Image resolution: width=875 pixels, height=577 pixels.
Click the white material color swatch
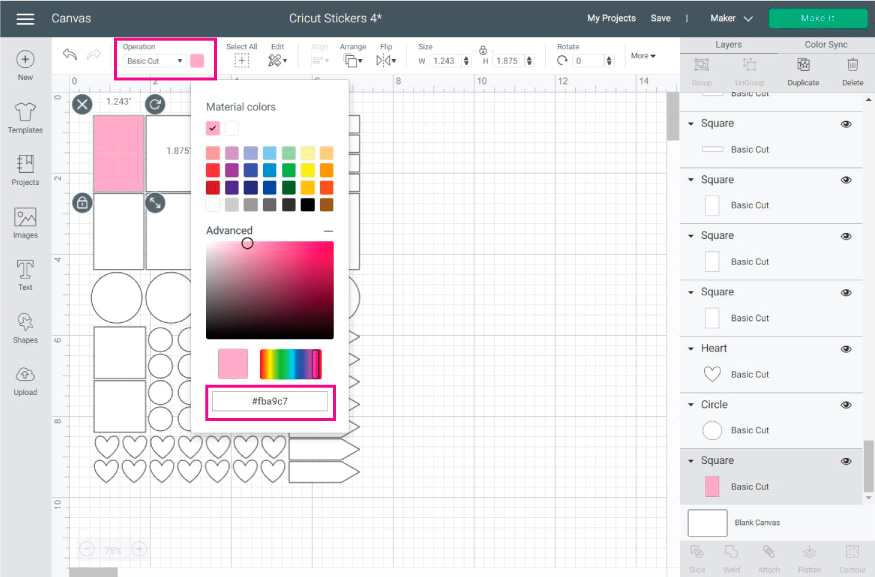click(x=232, y=128)
